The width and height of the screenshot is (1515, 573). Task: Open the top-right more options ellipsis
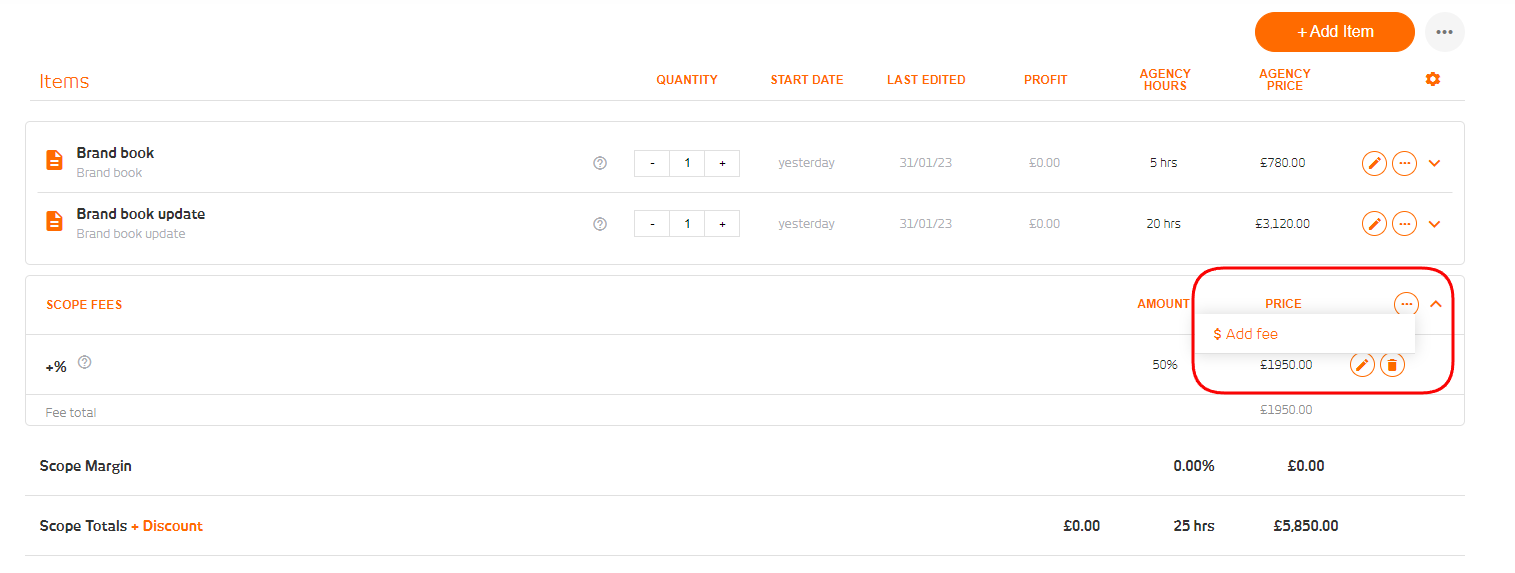click(1445, 32)
